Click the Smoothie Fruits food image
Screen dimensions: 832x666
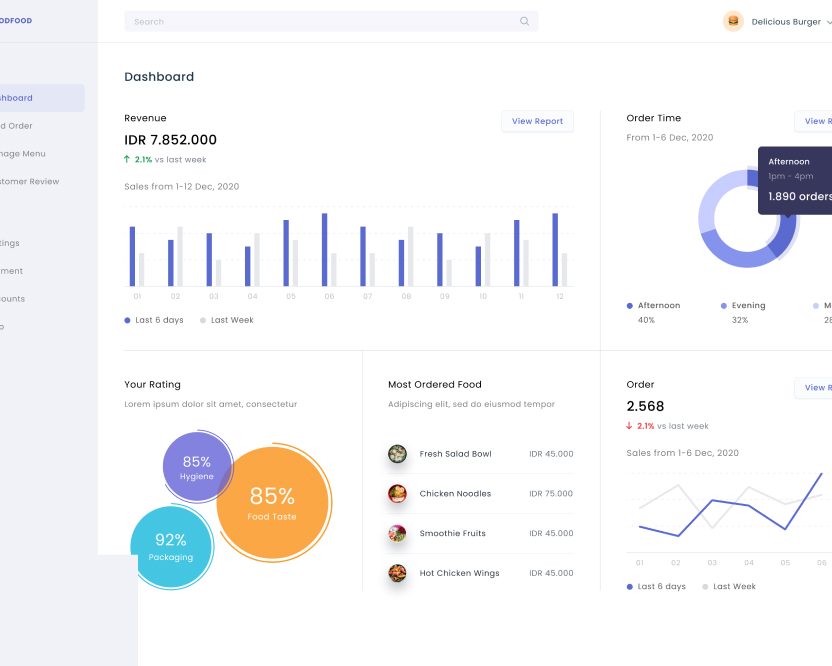pos(397,534)
